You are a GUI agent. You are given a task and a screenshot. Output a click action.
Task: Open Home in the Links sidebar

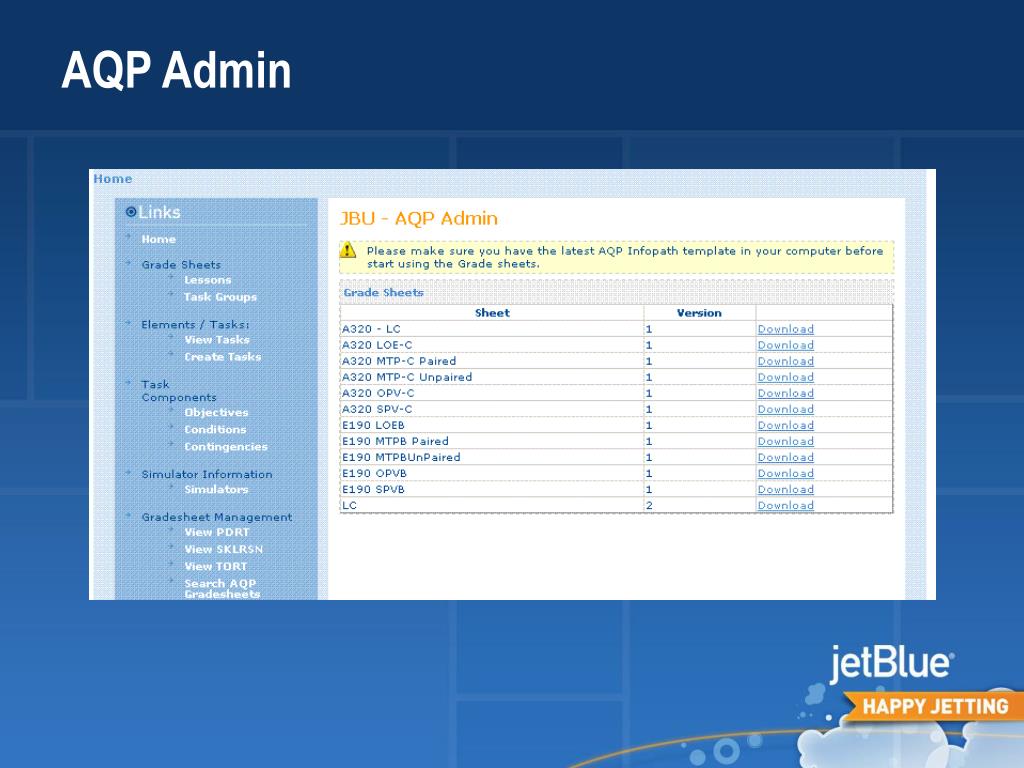(x=159, y=239)
